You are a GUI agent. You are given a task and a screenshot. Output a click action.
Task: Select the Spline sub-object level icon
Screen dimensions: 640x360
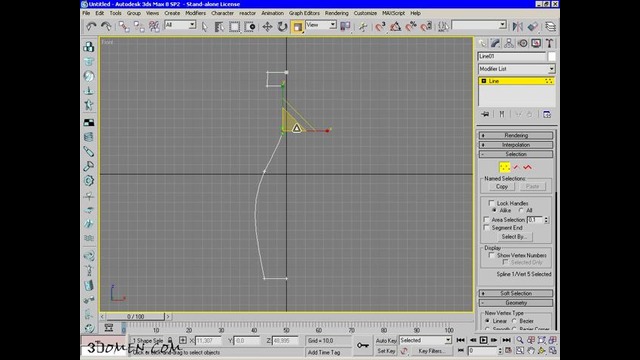click(528, 167)
